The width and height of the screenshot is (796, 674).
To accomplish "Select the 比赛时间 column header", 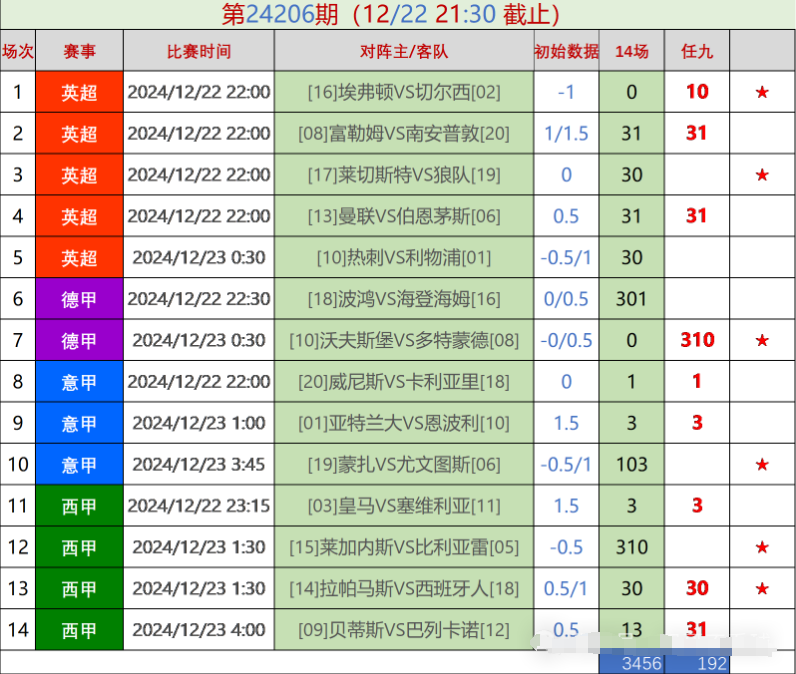I will click(x=198, y=51).
